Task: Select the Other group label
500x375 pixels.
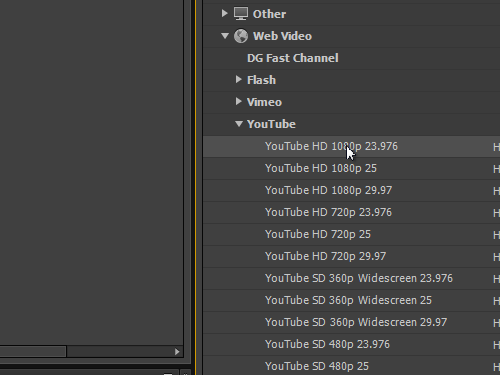Action: [269, 14]
